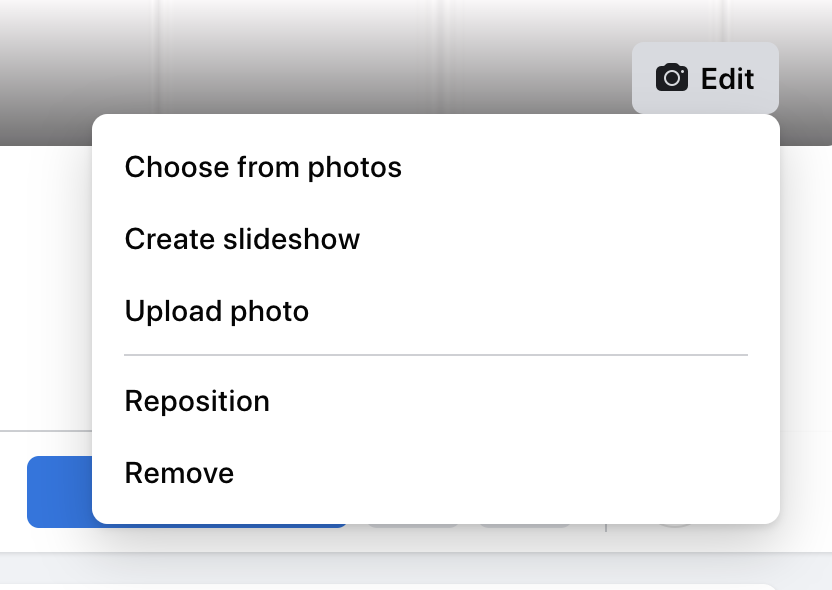Choose Upload photo from the menu
This screenshot has height=590, width=832.
coord(217,311)
